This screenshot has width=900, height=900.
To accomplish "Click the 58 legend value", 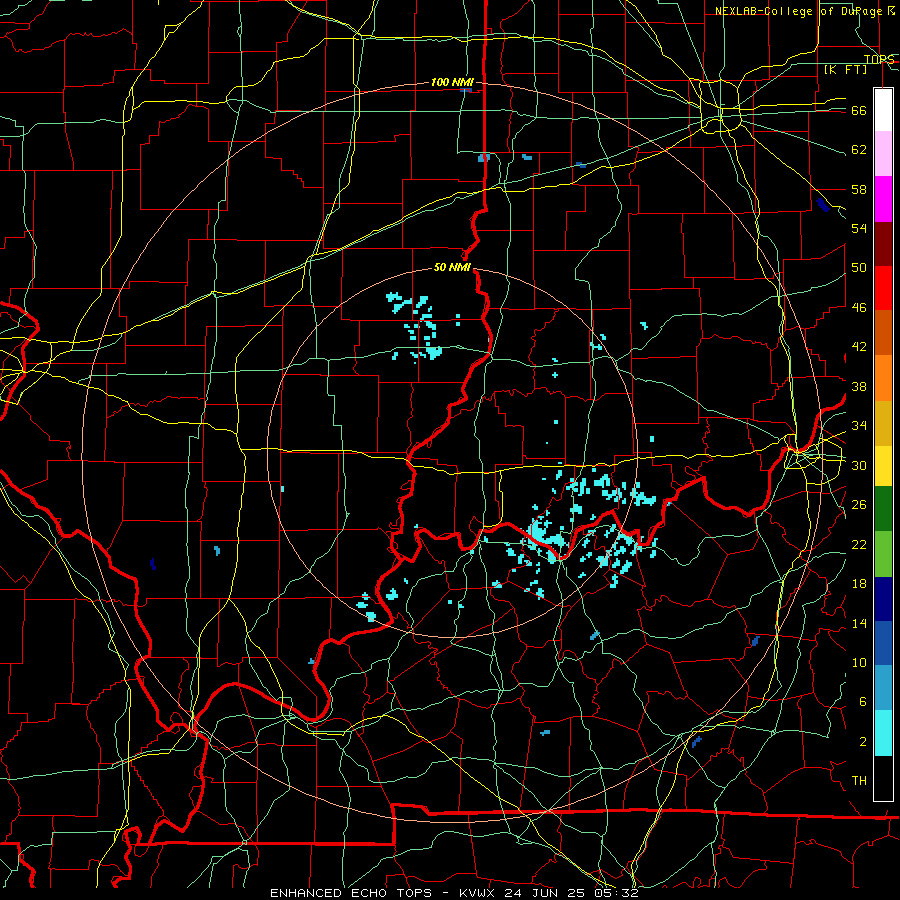I will [859, 189].
